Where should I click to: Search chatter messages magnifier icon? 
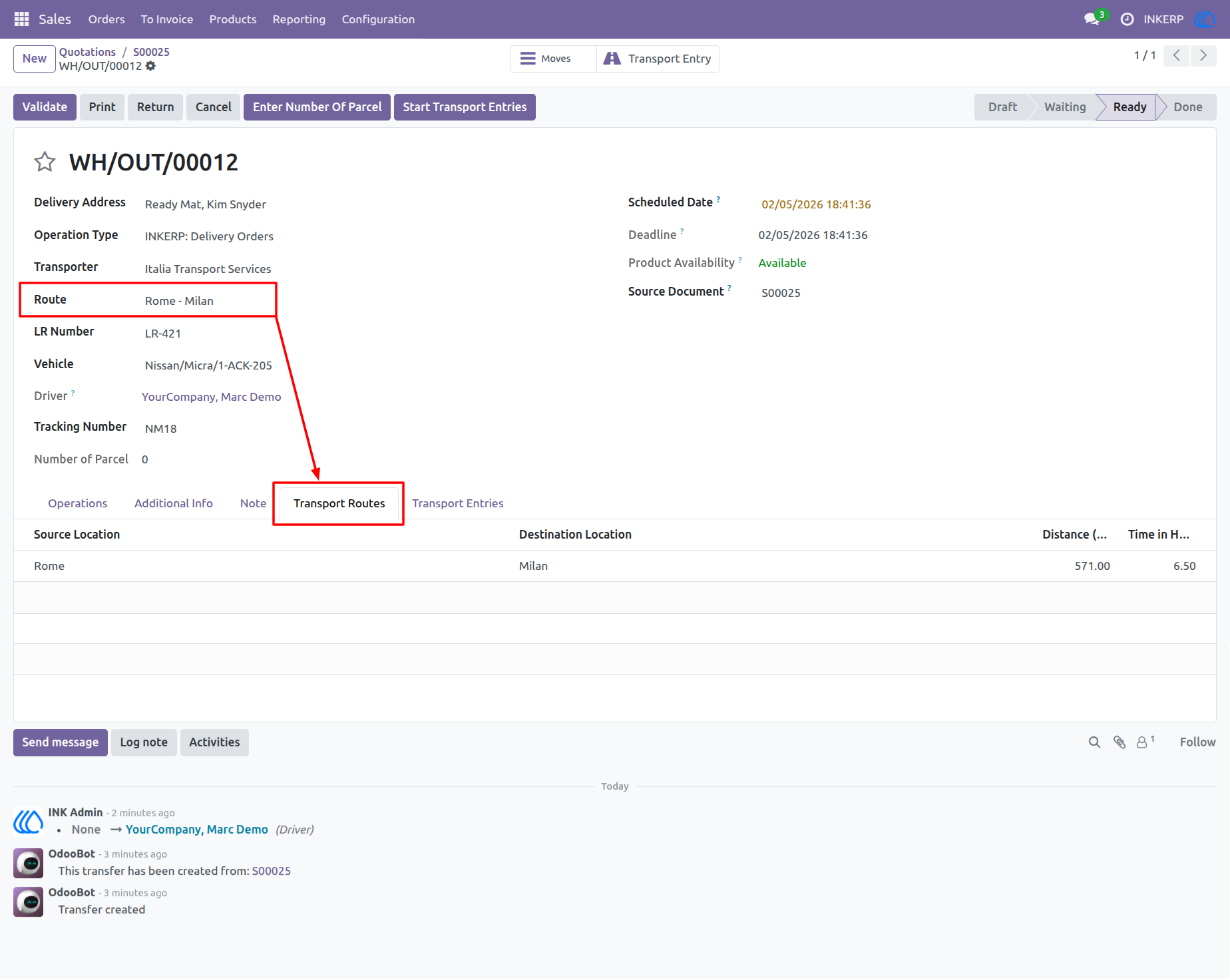[x=1094, y=742]
